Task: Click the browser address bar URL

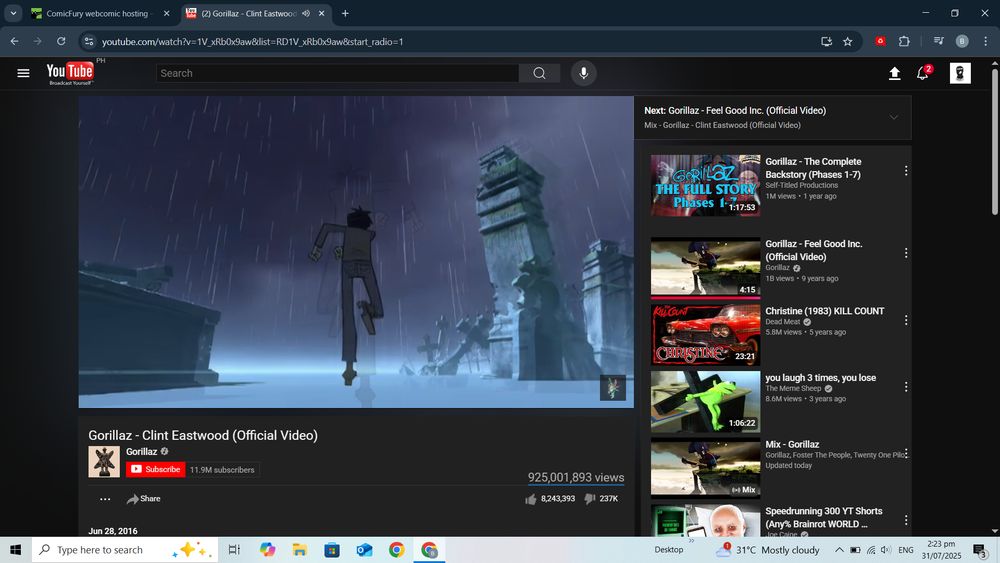Action: 253,41
